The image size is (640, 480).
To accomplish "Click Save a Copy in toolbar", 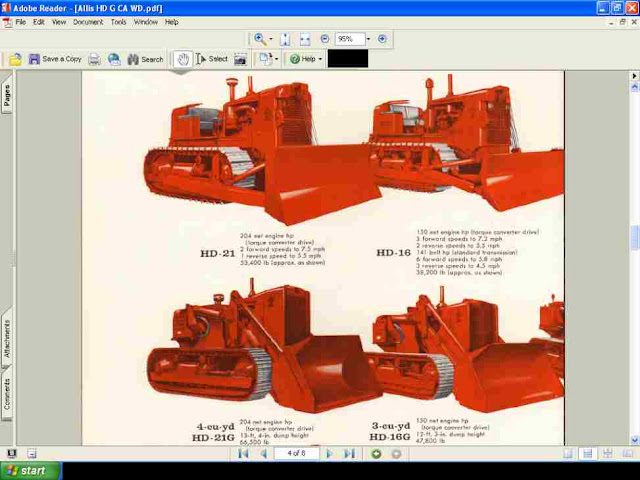I will click(x=55, y=59).
